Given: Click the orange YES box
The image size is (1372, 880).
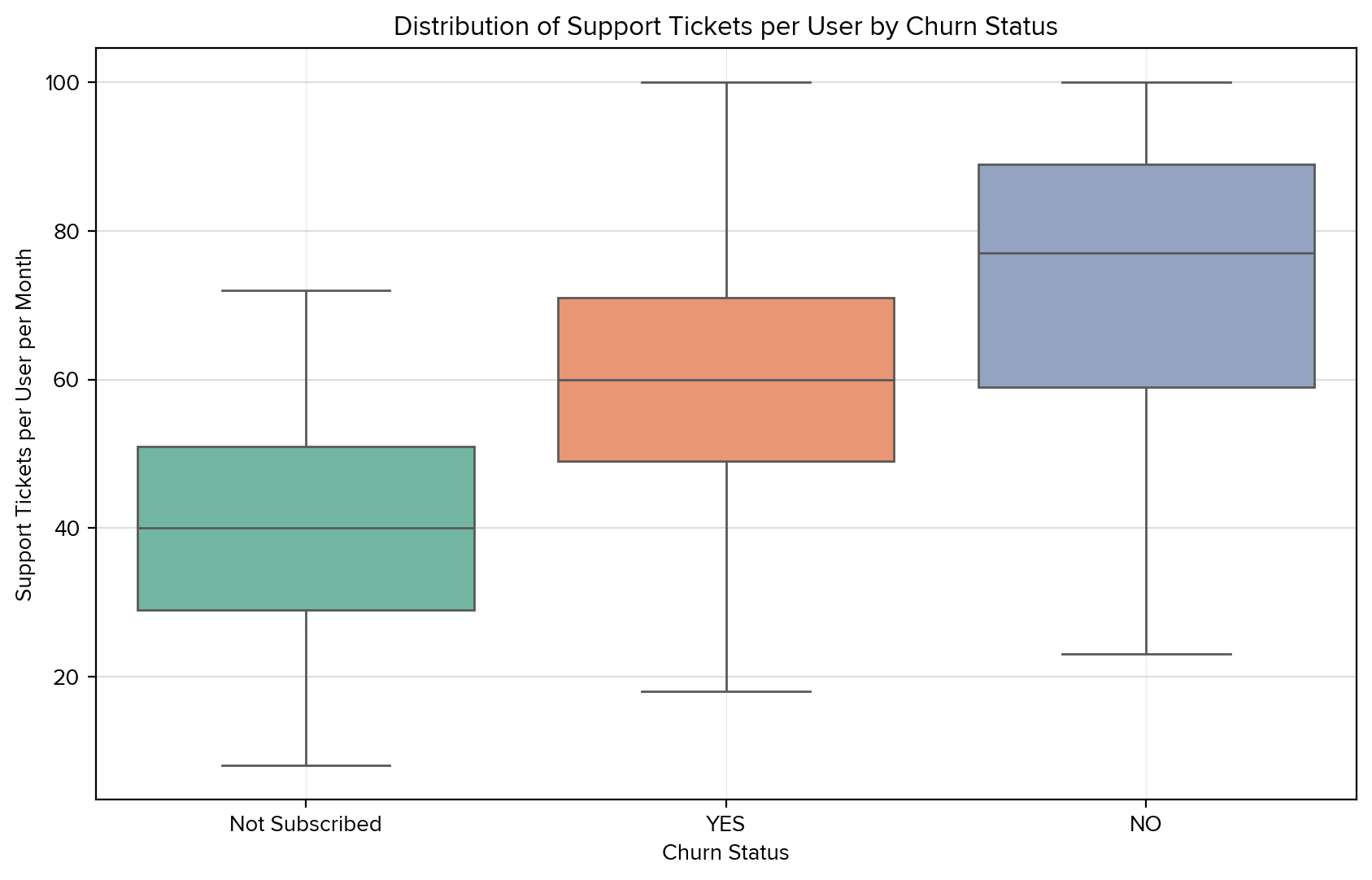Looking at the screenshot, I should pyautogui.click(x=725, y=342).
